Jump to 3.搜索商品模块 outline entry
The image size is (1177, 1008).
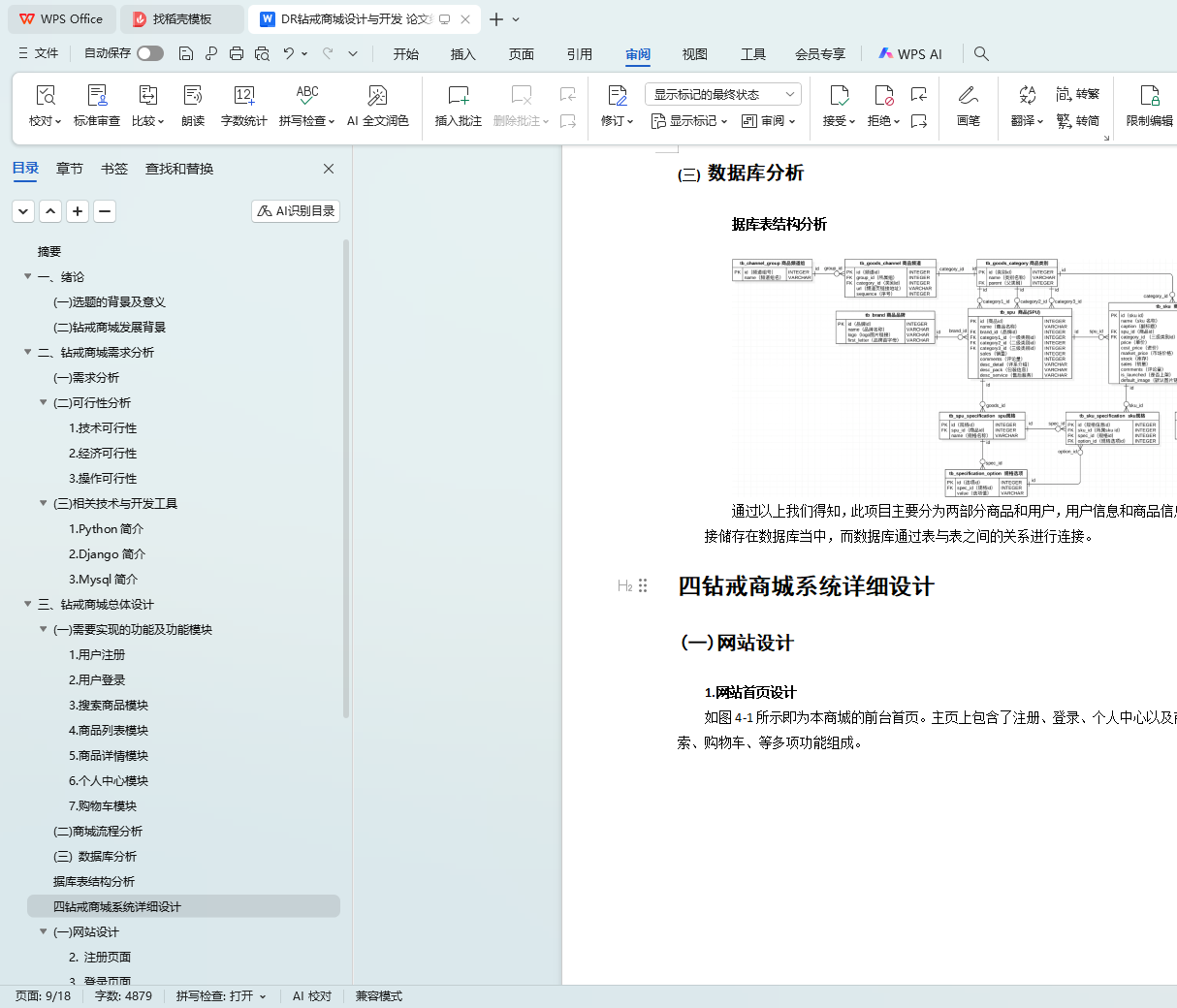[109, 706]
